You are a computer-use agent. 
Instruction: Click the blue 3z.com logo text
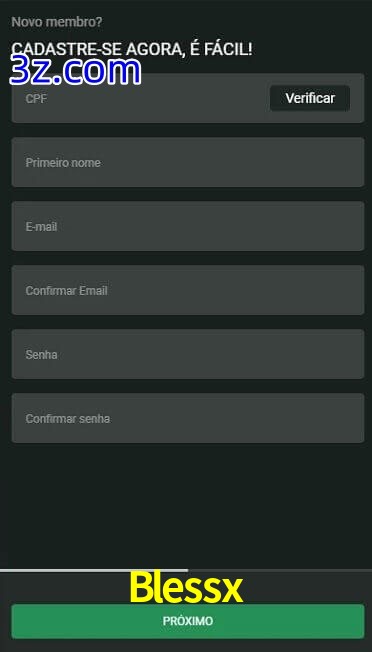[76, 70]
